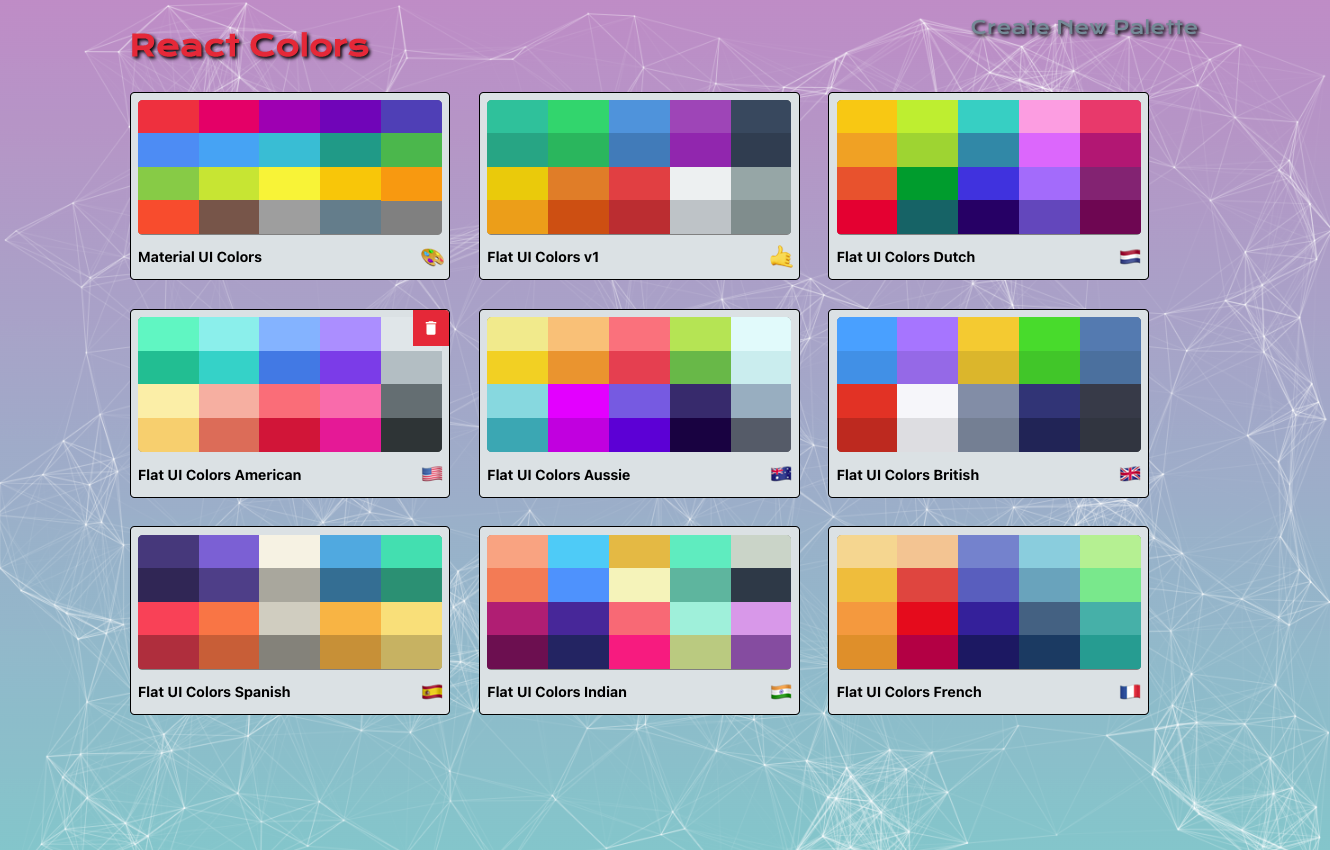Click the trash delete icon on Flat UI Colors American

click(431, 327)
